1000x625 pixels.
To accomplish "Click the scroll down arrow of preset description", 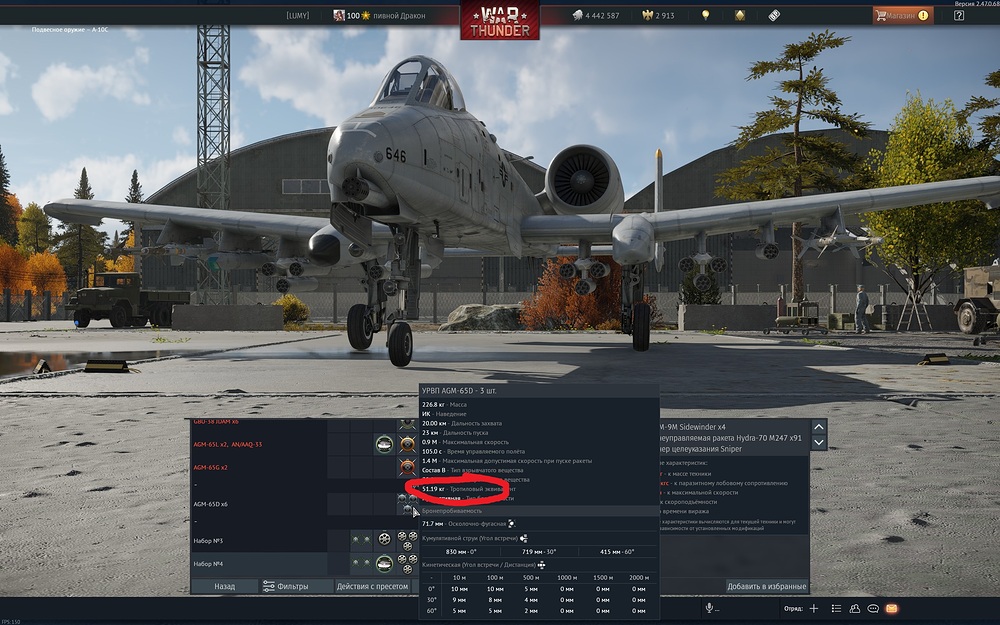I will tap(819, 442).
